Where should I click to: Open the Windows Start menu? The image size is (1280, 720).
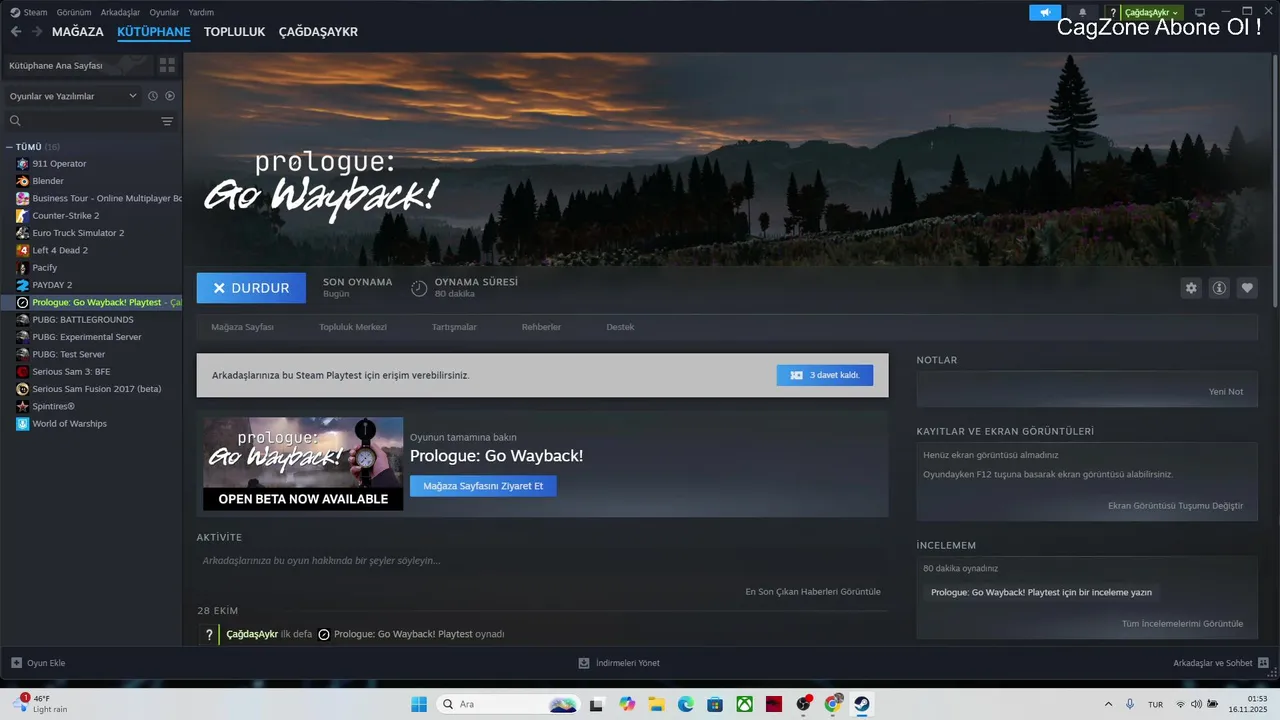coord(419,704)
